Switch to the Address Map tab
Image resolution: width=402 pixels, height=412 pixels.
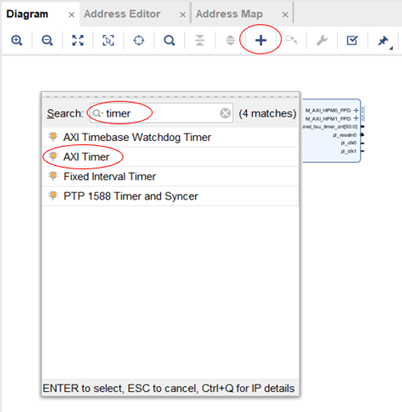pyautogui.click(x=229, y=14)
